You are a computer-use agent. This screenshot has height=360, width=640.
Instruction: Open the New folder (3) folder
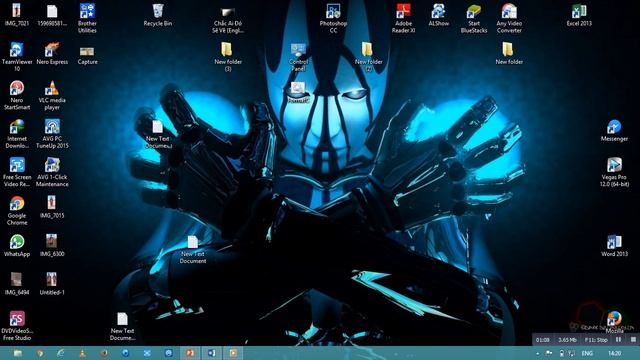click(x=228, y=56)
